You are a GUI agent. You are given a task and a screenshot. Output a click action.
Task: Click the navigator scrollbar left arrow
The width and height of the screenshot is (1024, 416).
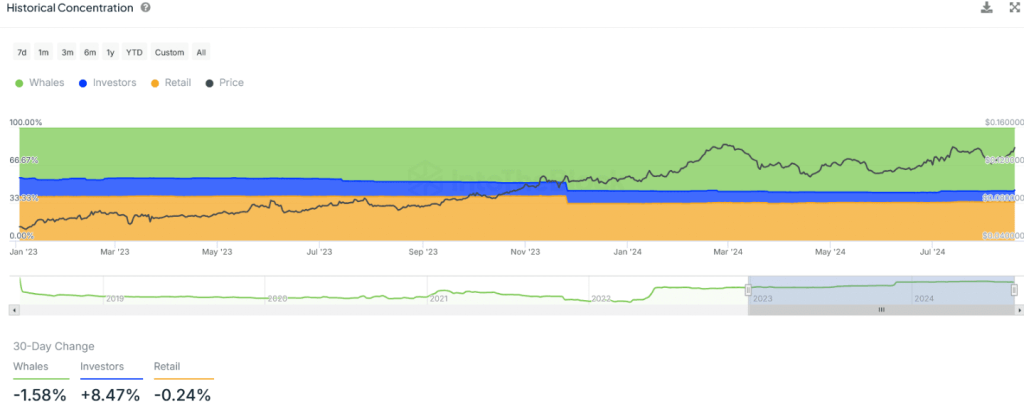click(x=15, y=310)
